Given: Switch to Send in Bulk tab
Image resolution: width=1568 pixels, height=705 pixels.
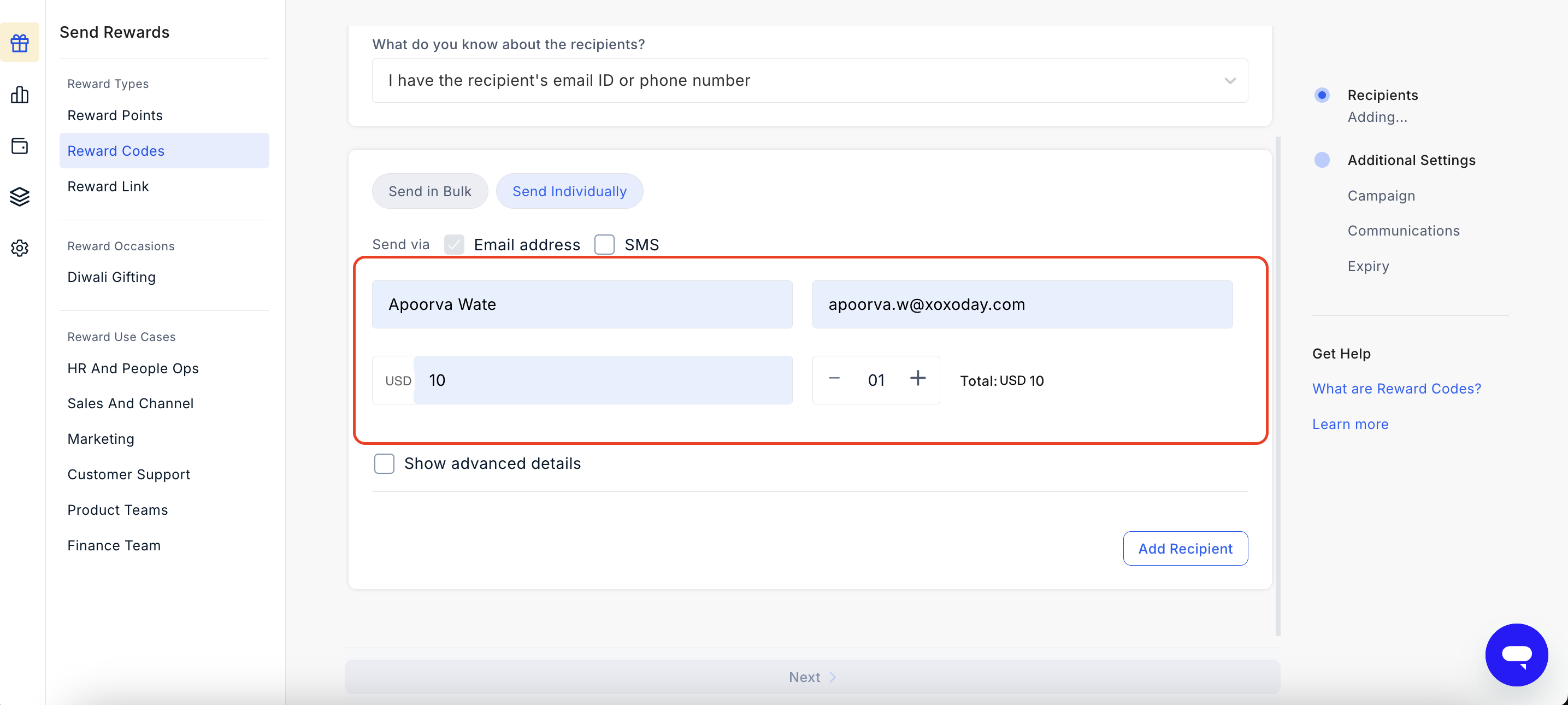Looking at the screenshot, I should click(x=430, y=191).
